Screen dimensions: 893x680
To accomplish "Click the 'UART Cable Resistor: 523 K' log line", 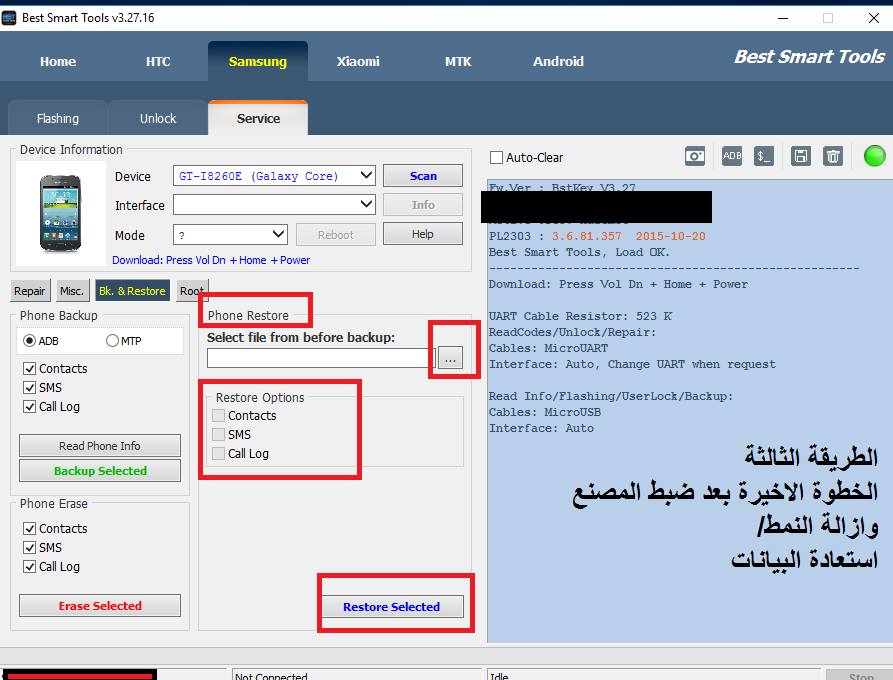I will click(x=580, y=316).
